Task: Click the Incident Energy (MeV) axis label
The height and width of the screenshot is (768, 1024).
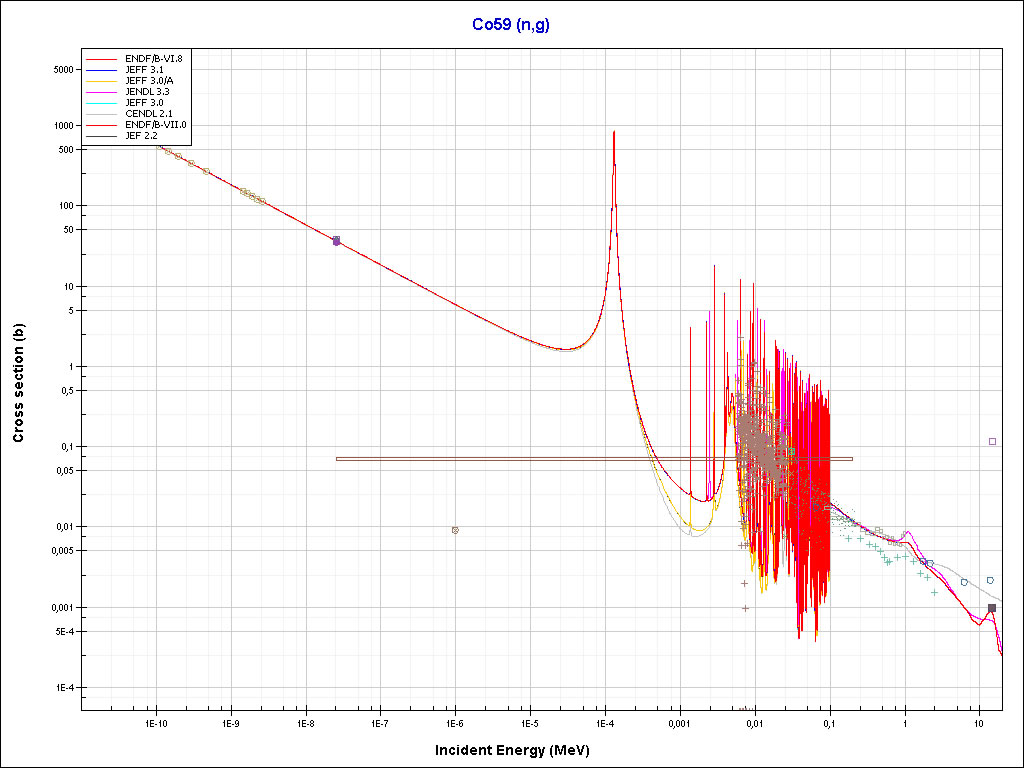Action: tap(519, 750)
